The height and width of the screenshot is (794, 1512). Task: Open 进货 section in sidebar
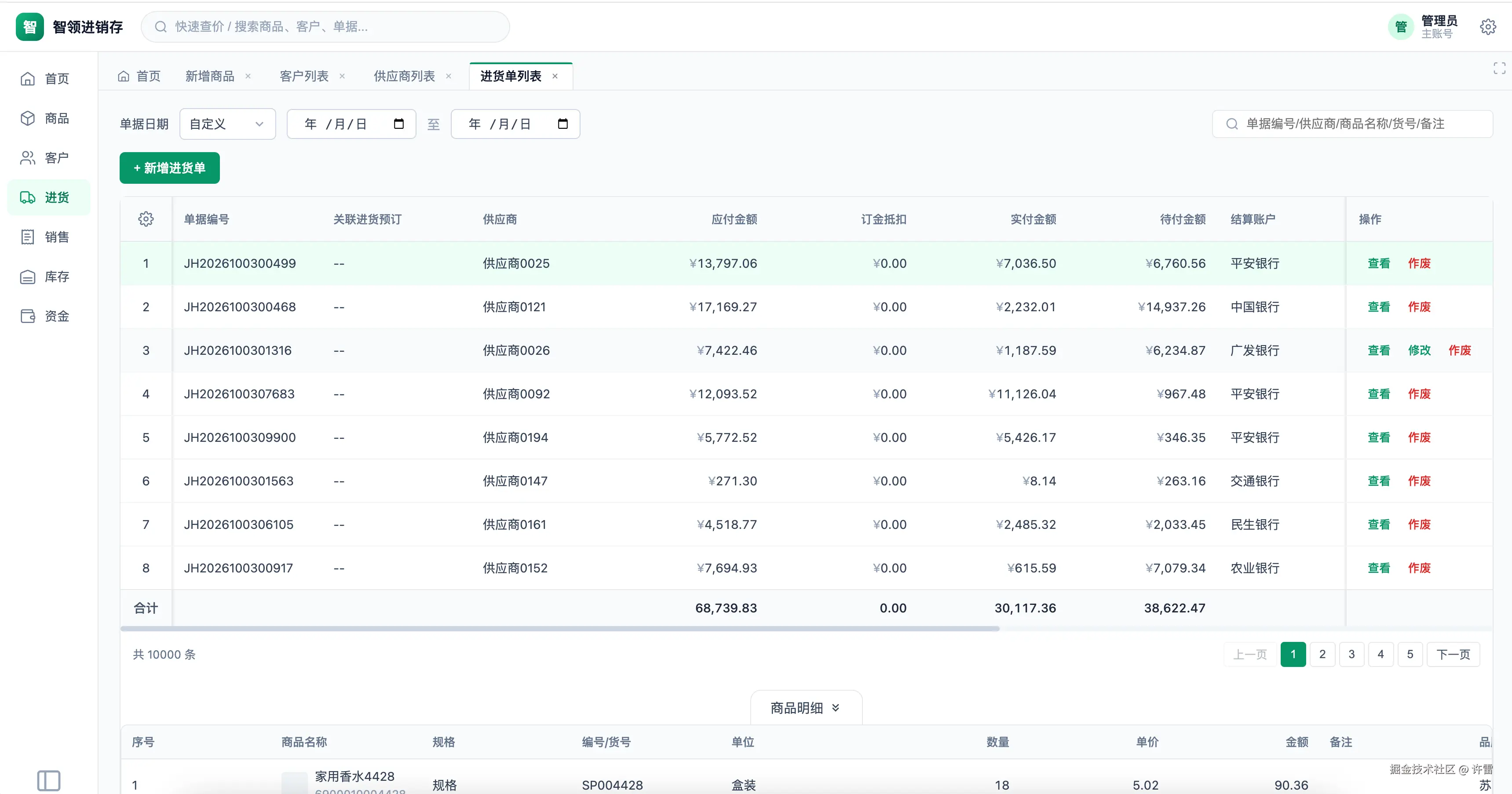click(49, 197)
